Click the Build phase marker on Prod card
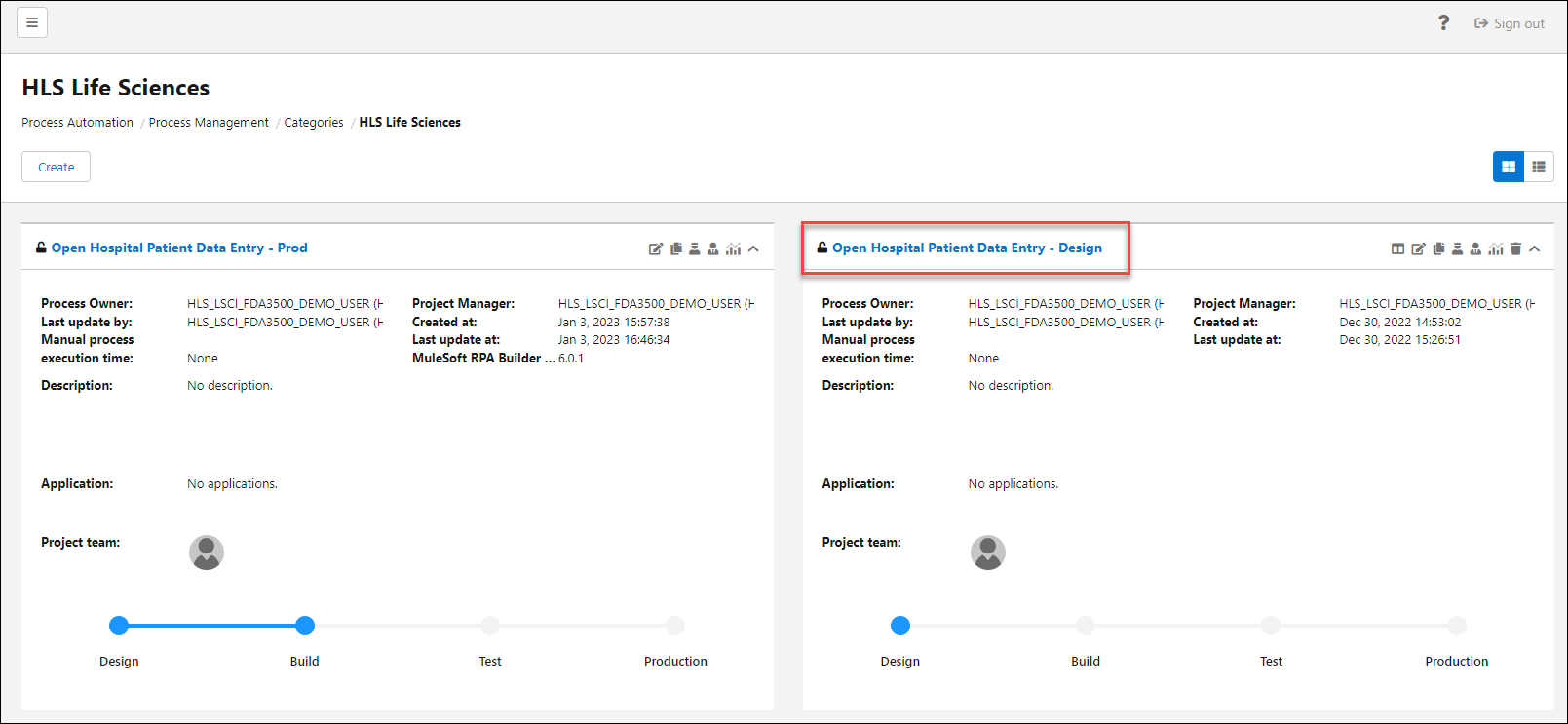This screenshot has width=1568, height=724. [x=305, y=626]
